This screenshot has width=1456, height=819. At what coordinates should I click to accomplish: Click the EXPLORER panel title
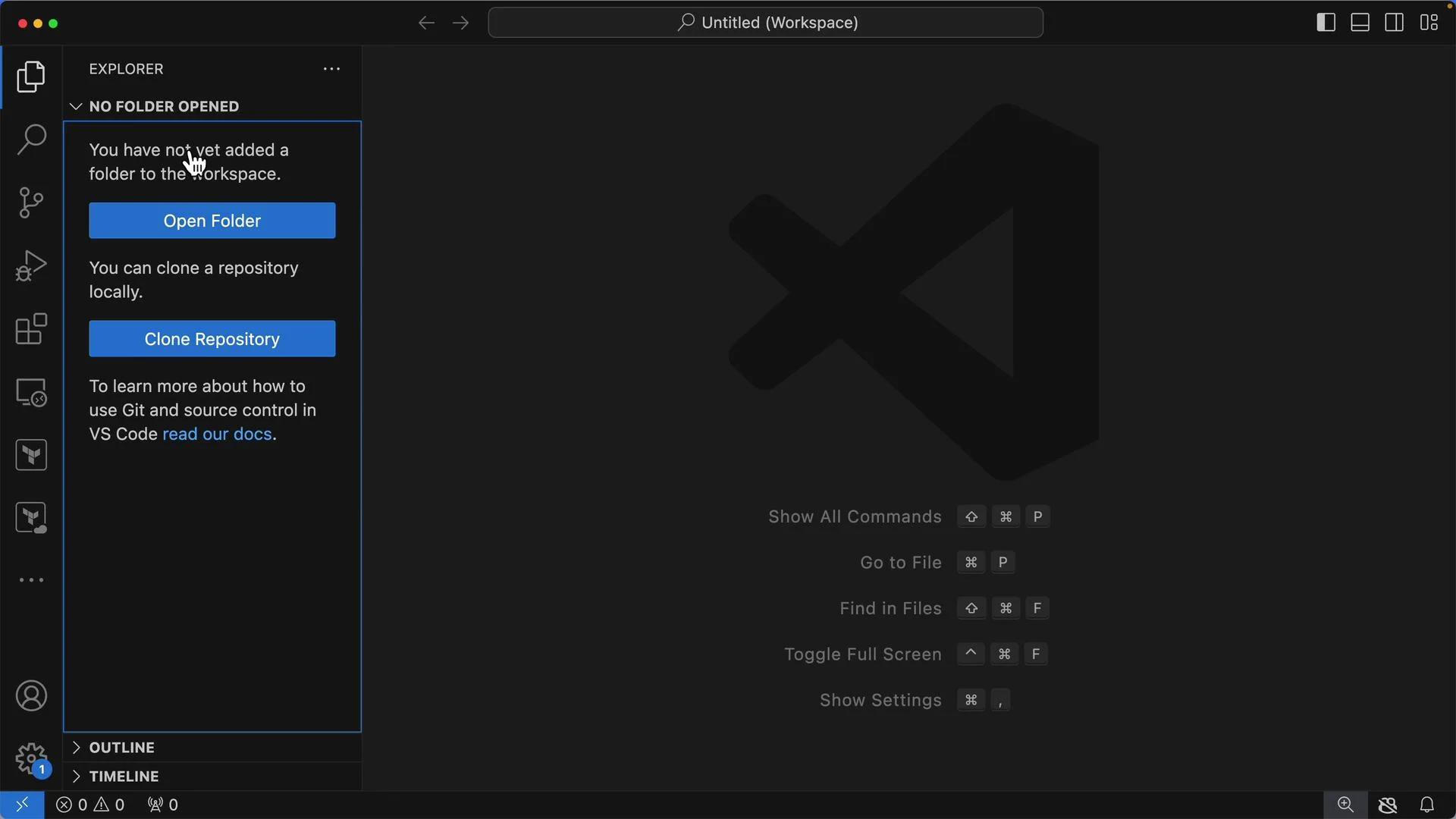pyautogui.click(x=126, y=69)
